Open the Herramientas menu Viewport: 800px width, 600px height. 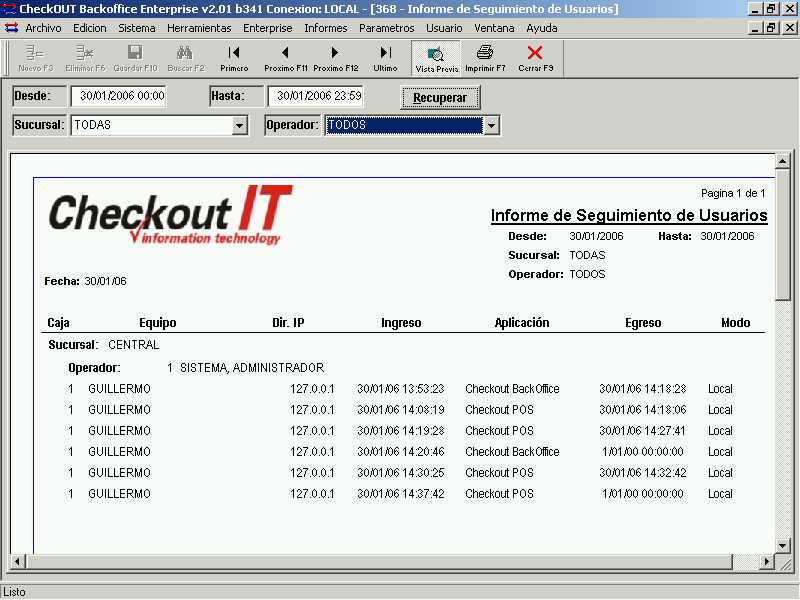coord(199,28)
